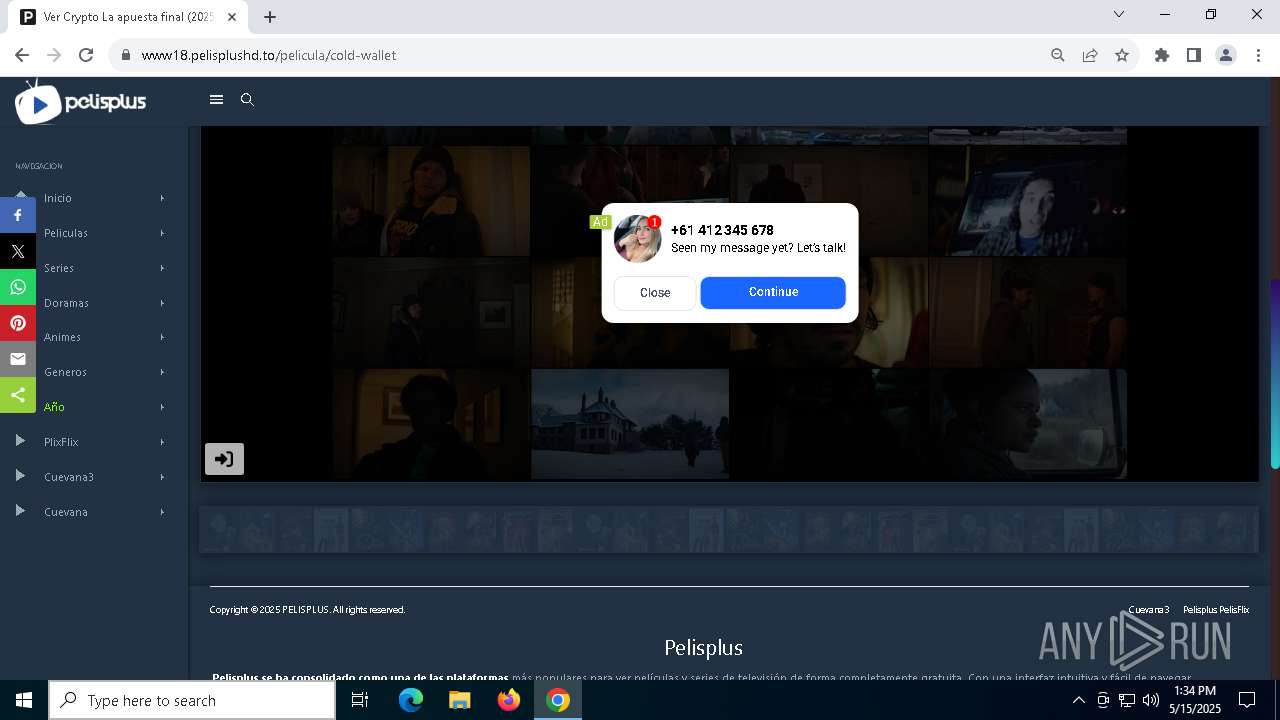Bookmark this page with star icon

pyautogui.click(x=1122, y=55)
